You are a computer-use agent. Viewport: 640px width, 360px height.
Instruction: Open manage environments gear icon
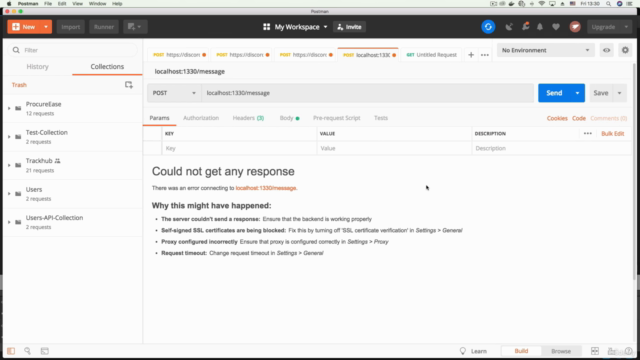pyautogui.click(x=625, y=50)
